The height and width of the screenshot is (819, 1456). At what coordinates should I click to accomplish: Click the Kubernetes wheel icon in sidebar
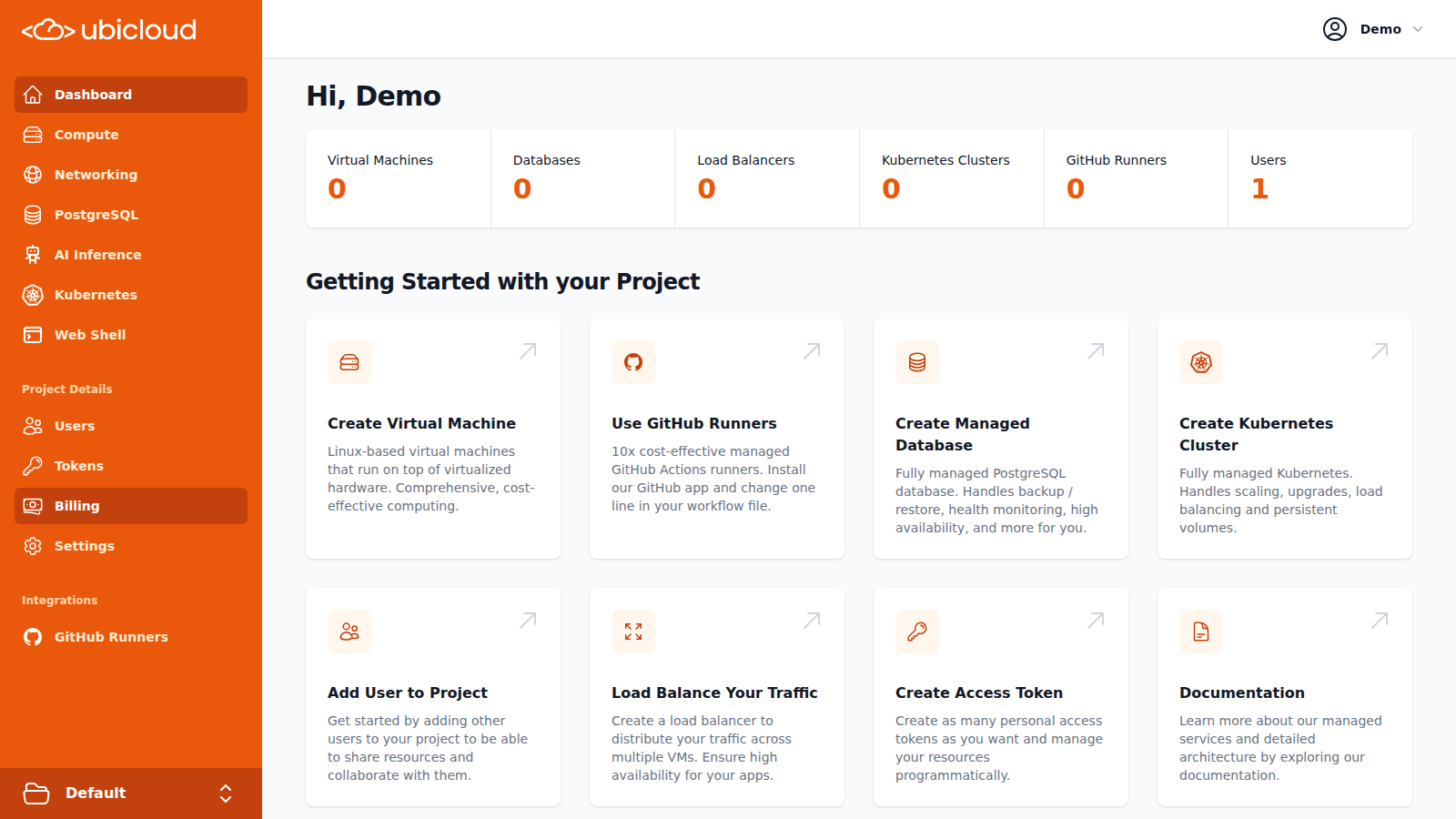(33, 295)
